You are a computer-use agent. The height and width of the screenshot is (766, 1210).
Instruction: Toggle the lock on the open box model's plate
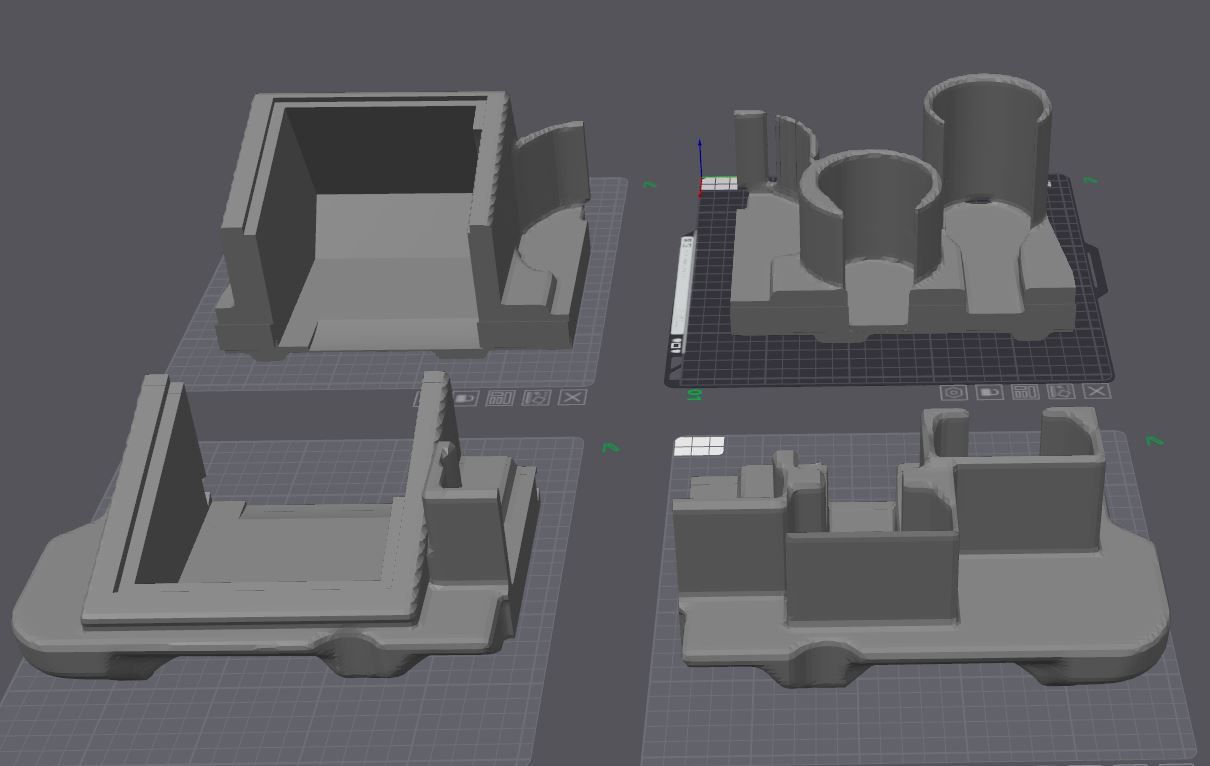tap(464, 398)
